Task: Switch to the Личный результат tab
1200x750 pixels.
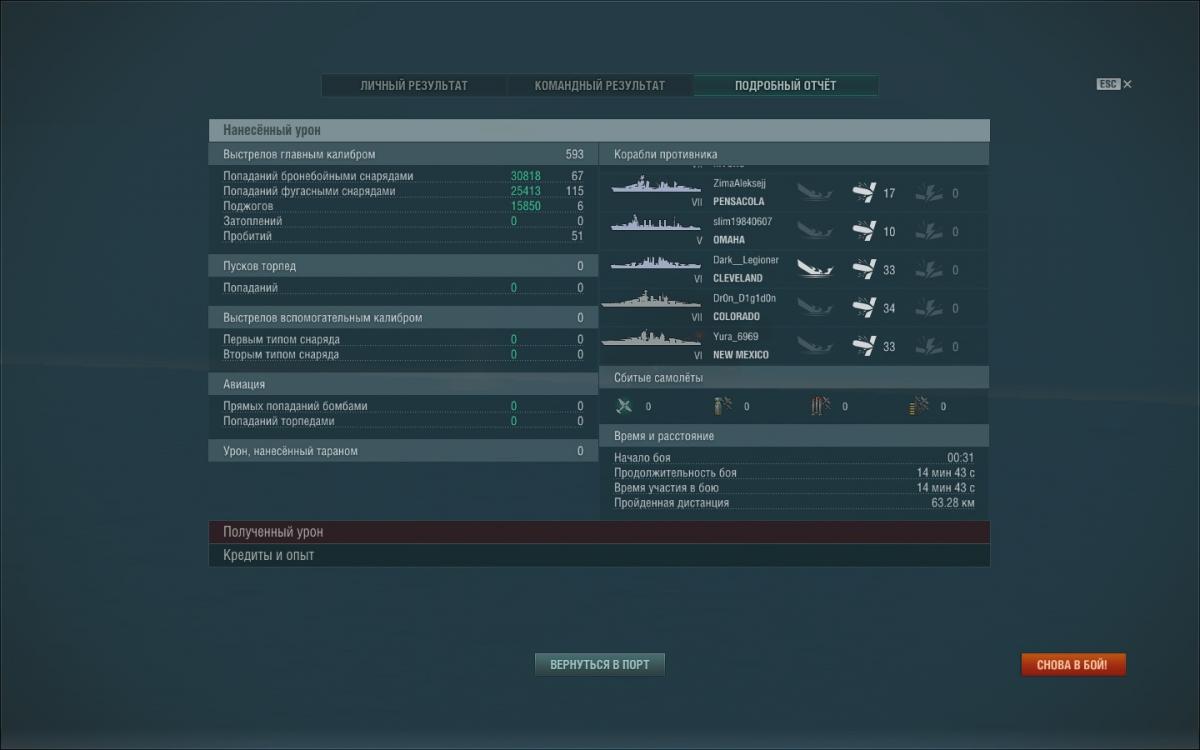Action: pyautogui.click(x=414, y=86)
